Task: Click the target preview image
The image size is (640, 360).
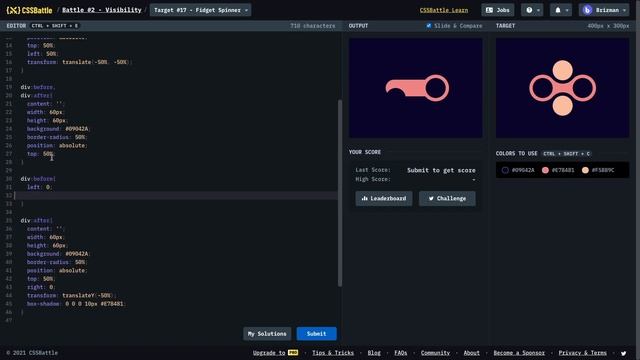Action: (562, 88)
